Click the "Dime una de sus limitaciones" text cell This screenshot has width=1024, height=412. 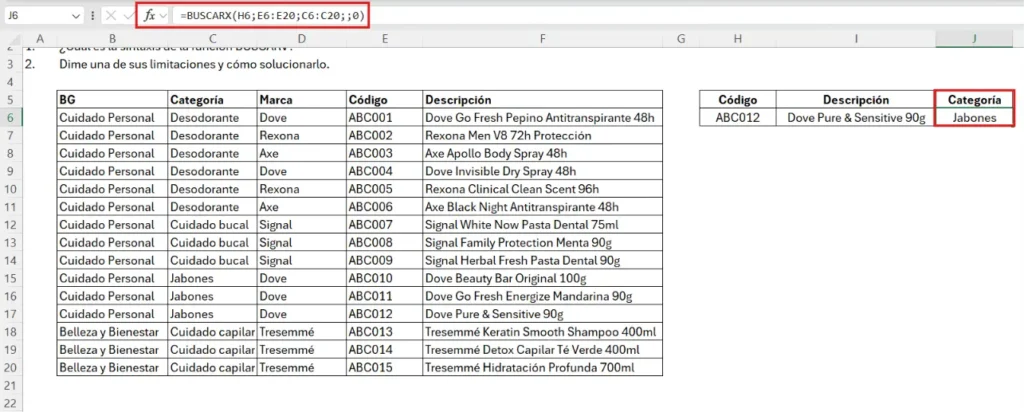tap(194, 65)
